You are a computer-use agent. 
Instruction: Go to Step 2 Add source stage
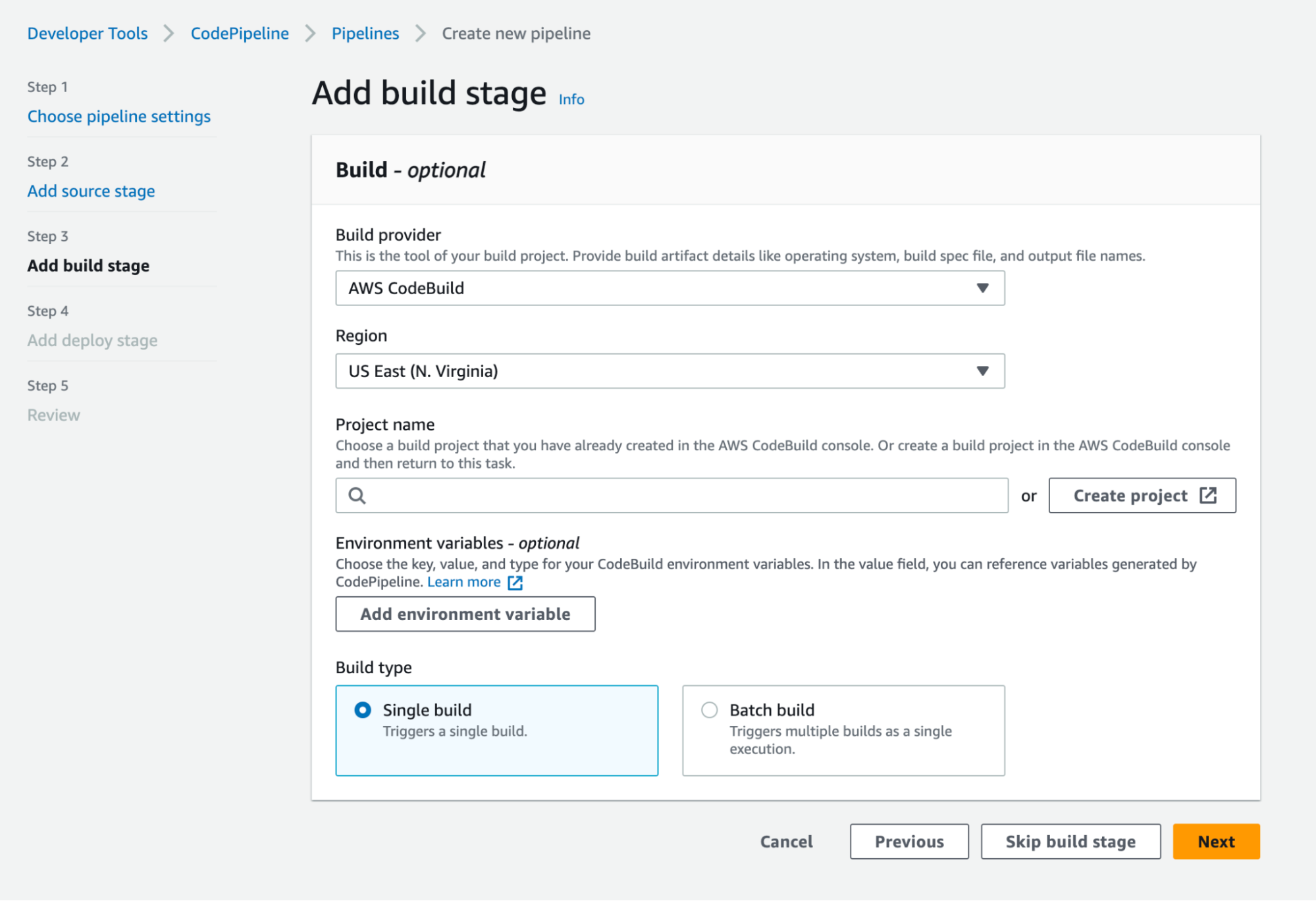91,191
